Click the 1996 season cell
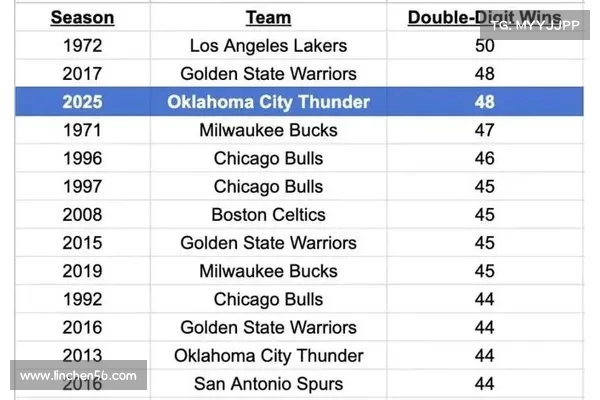Image resolution: width=600 pixels, height=400 pixels. 82,158
